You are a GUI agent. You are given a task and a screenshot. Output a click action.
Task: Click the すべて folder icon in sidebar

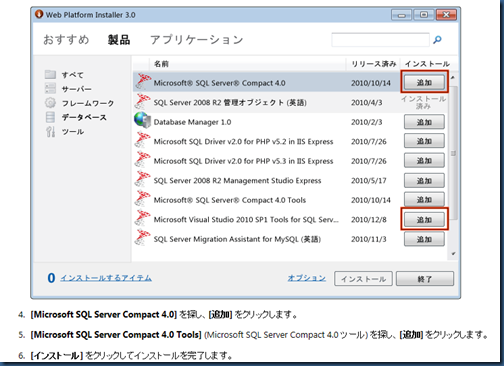(50, 74)
